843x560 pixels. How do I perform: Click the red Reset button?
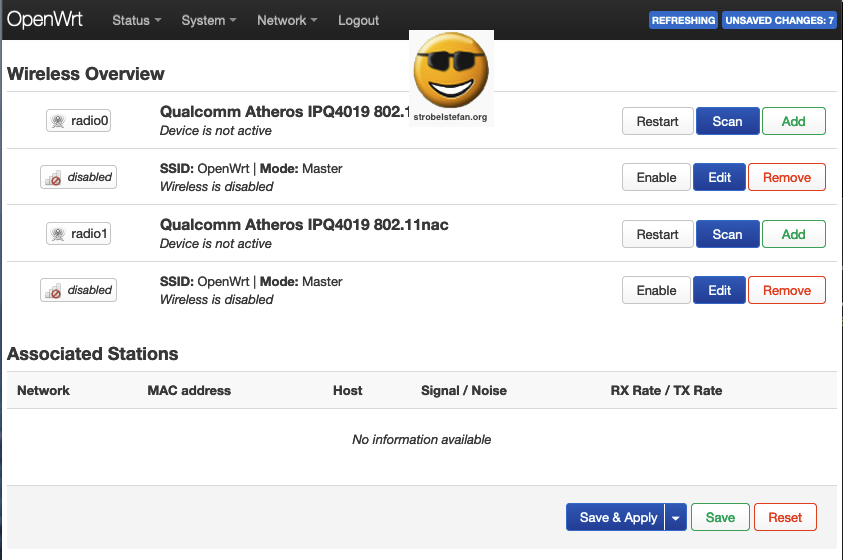[x=785, y=517]
